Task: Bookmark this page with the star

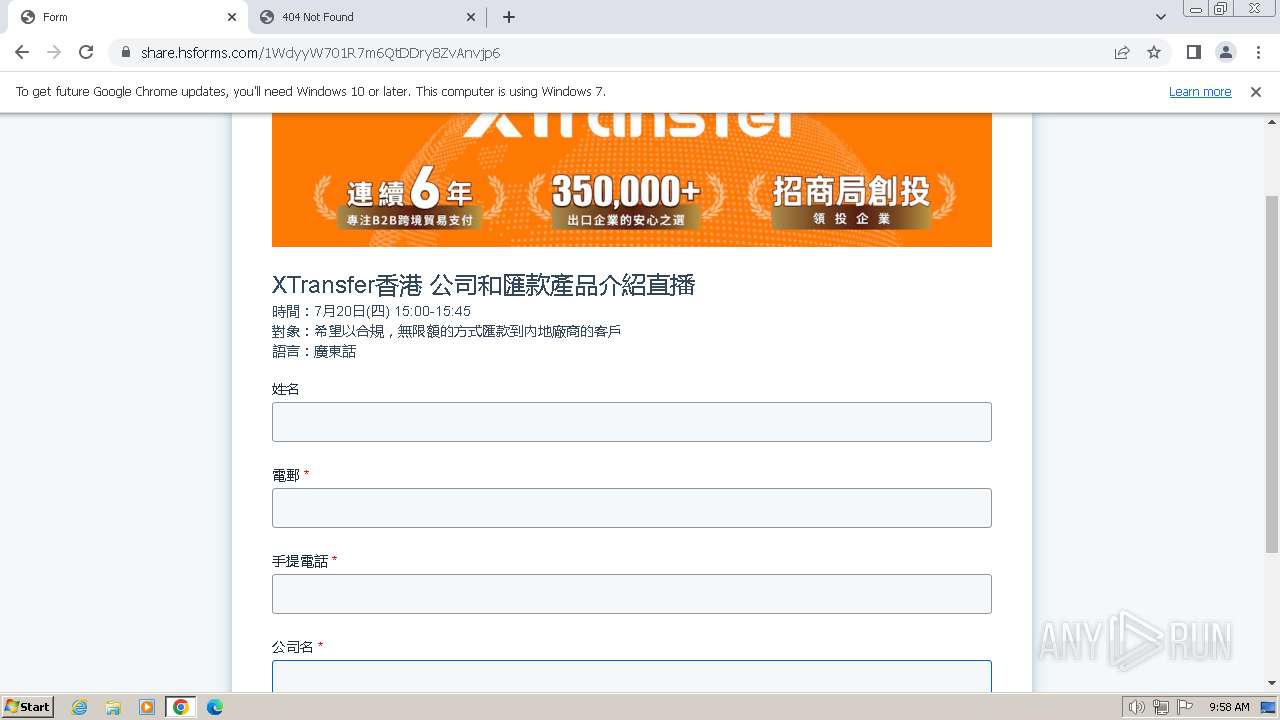Action: point(1154,52)
